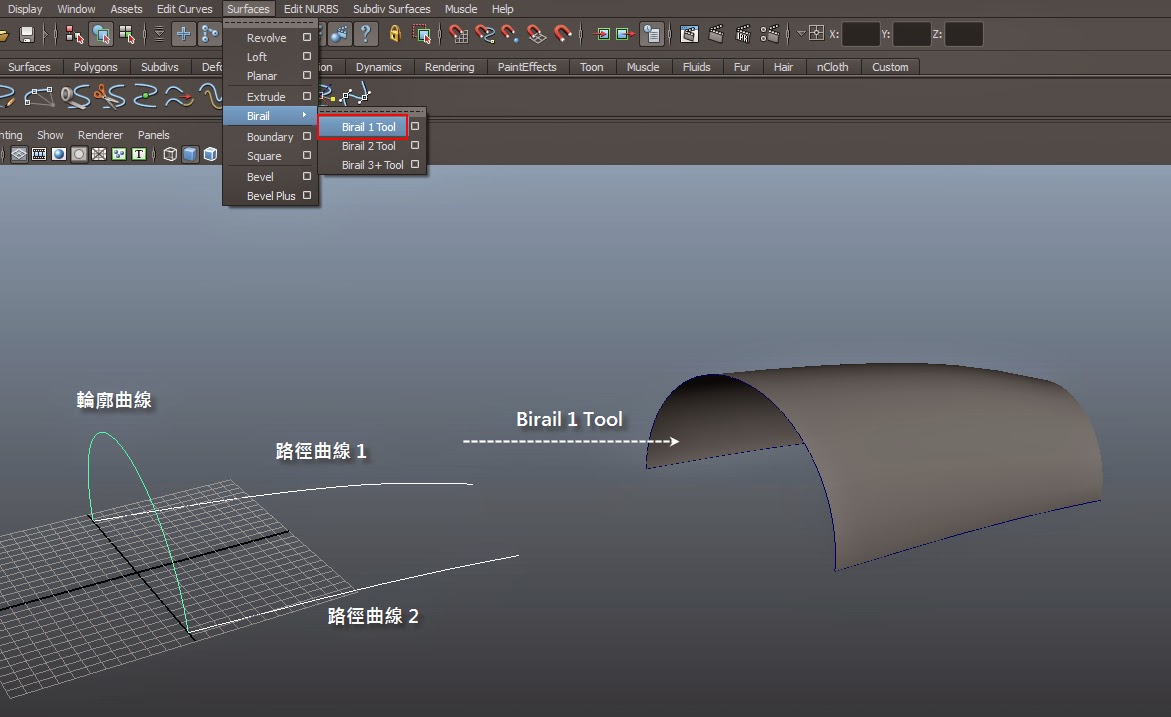Toggle the snap to points magnet
This screenshot has width=1171, height=717.
pos(508,33)
